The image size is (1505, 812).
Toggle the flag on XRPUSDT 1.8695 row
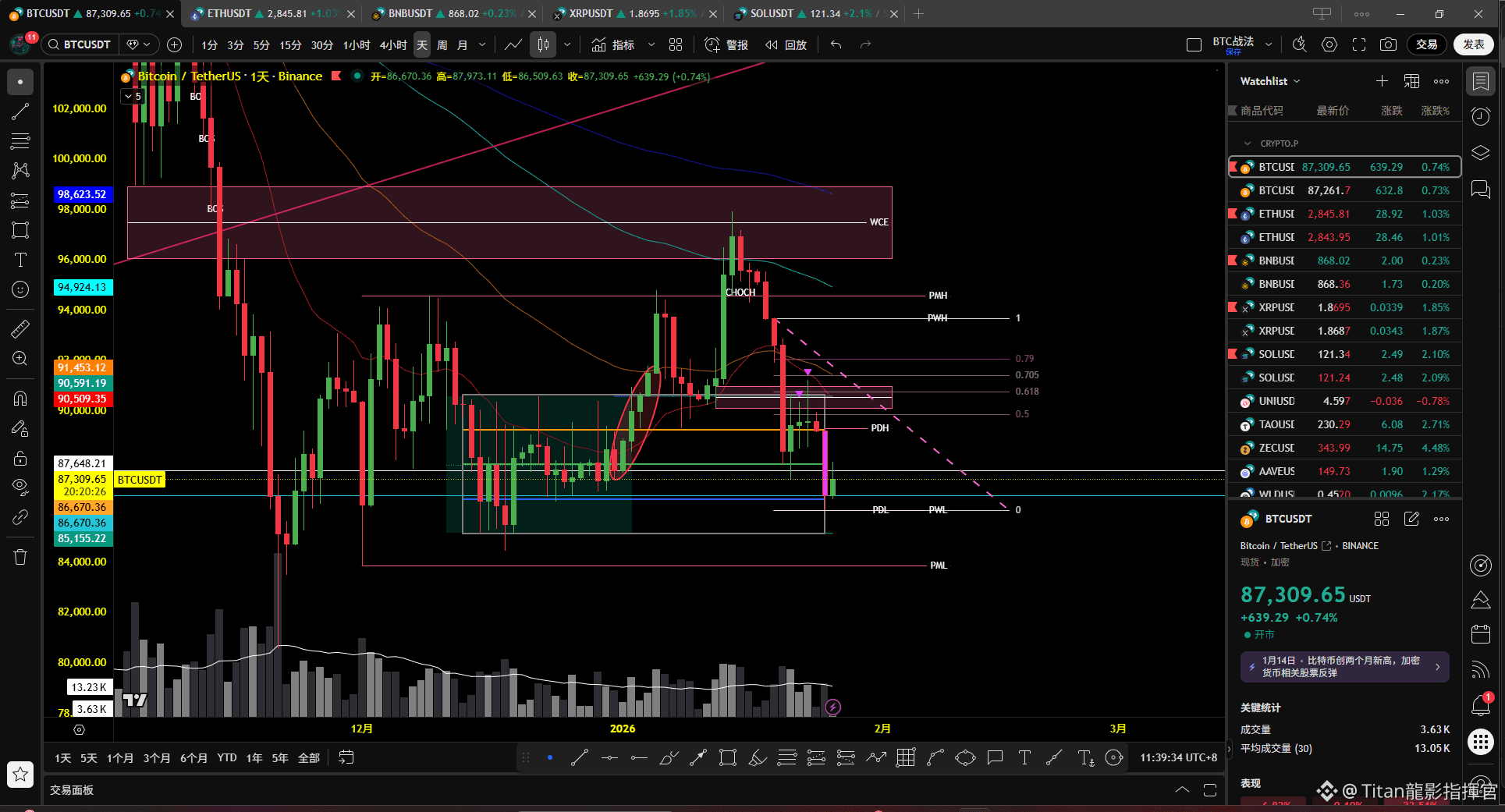pyautogui.click(x=1233, y=307)
